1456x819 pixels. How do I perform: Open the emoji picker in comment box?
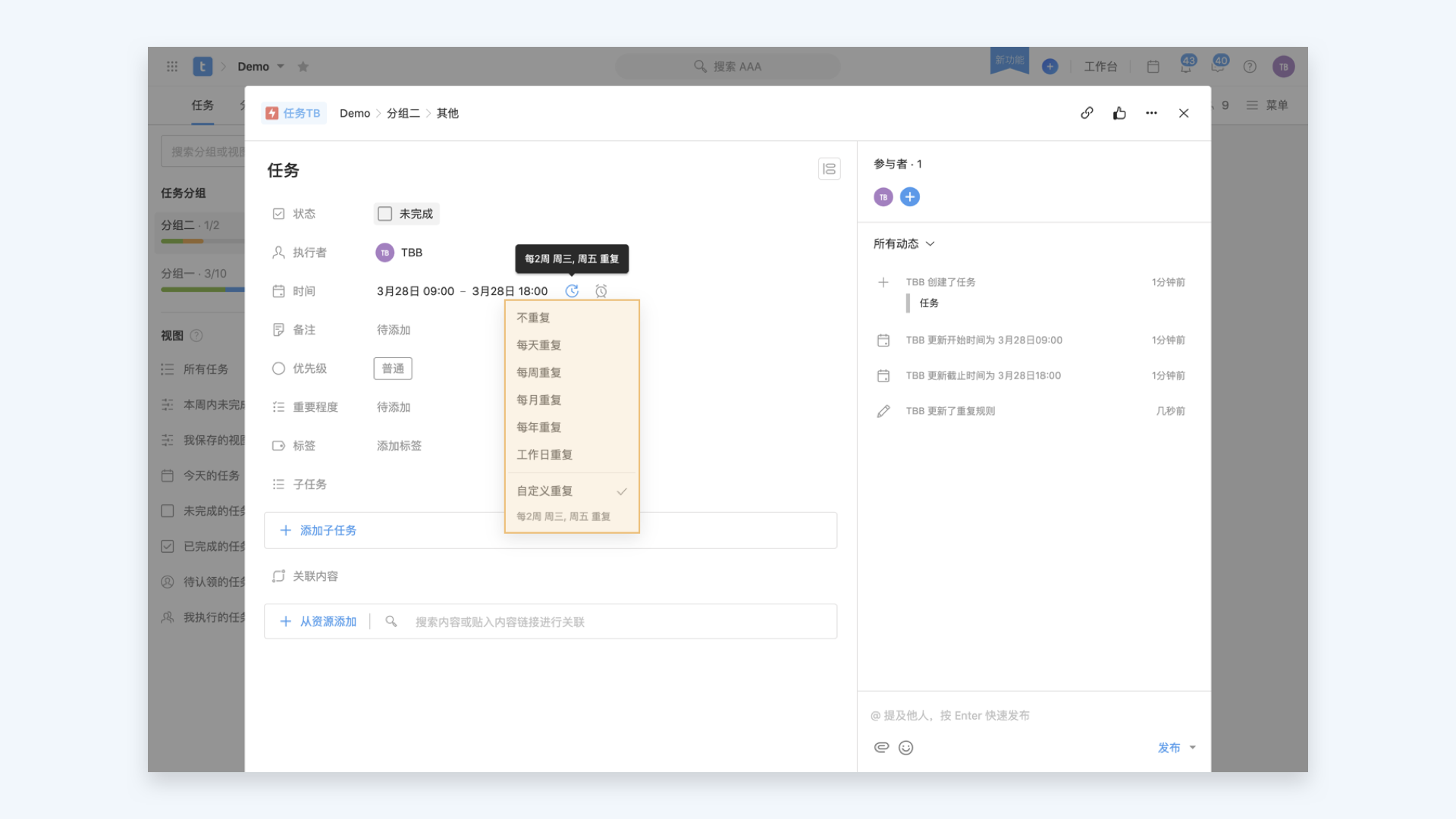(905, 748)
